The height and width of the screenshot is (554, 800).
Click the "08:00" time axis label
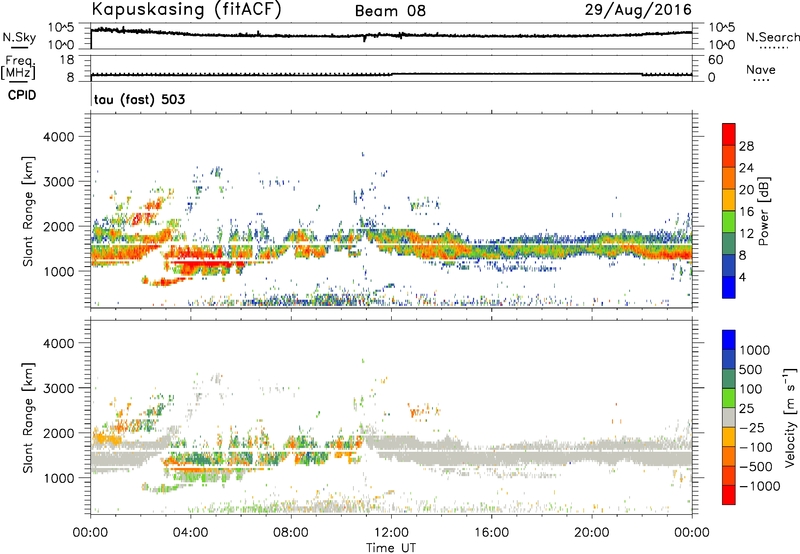coord(291,533)
